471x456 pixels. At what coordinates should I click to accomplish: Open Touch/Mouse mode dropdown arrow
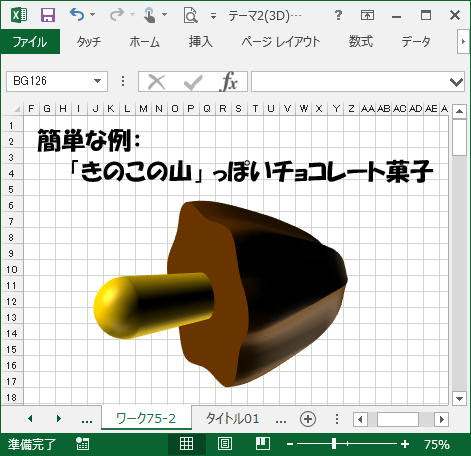coord(164,15)
